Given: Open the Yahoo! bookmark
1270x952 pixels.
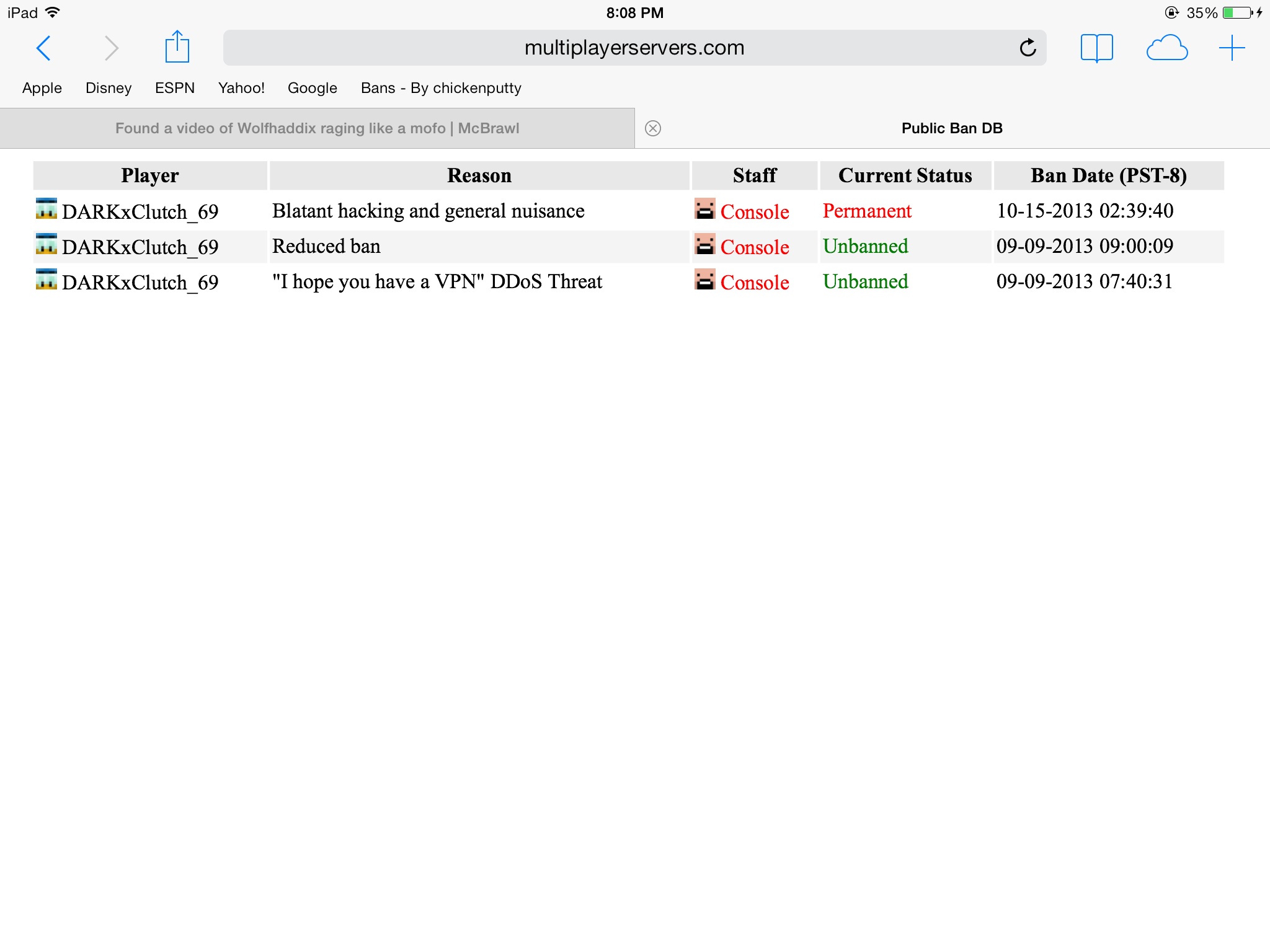Looking at the screenshot, I should 241,88.
